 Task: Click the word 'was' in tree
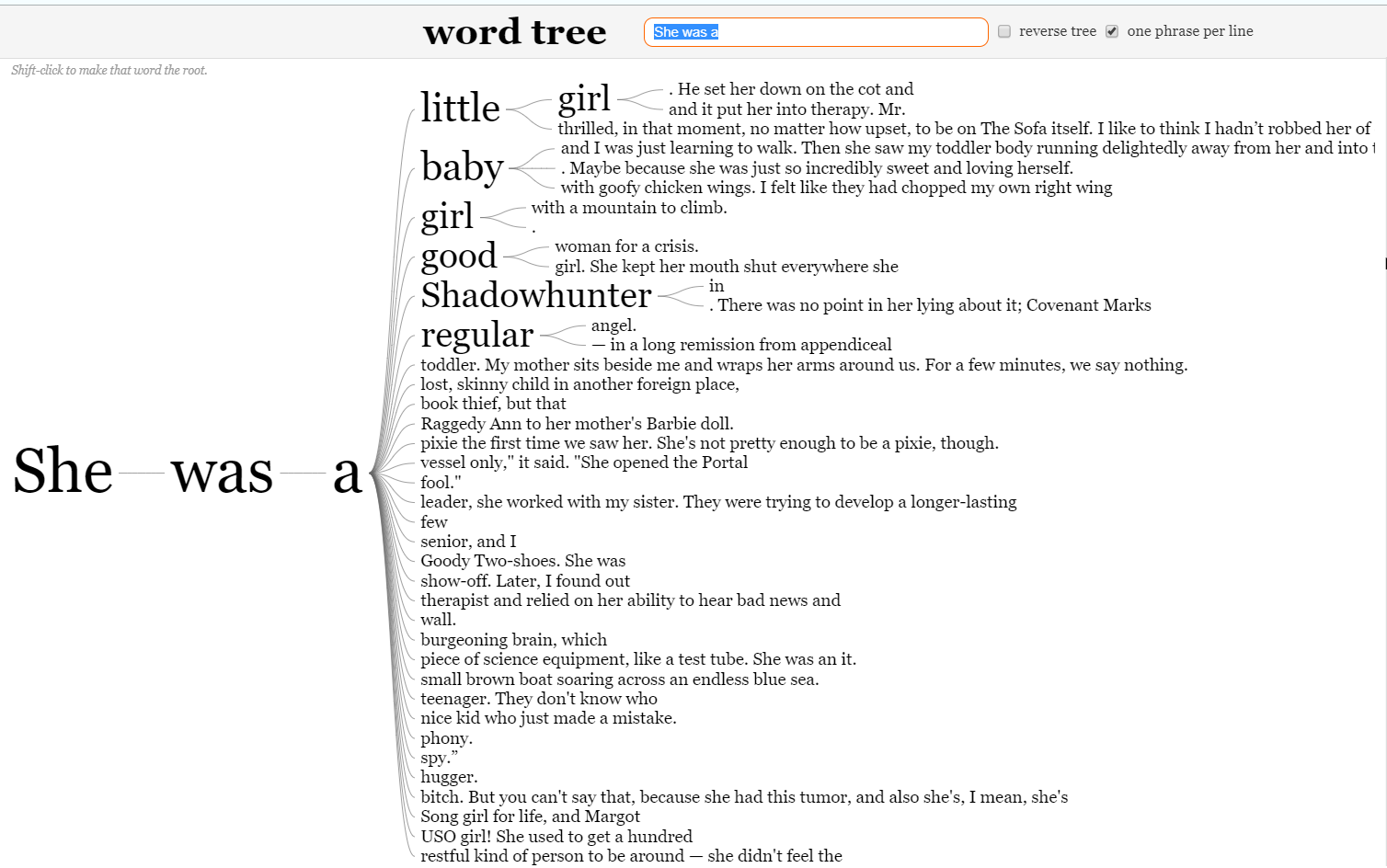pos(222,474)
